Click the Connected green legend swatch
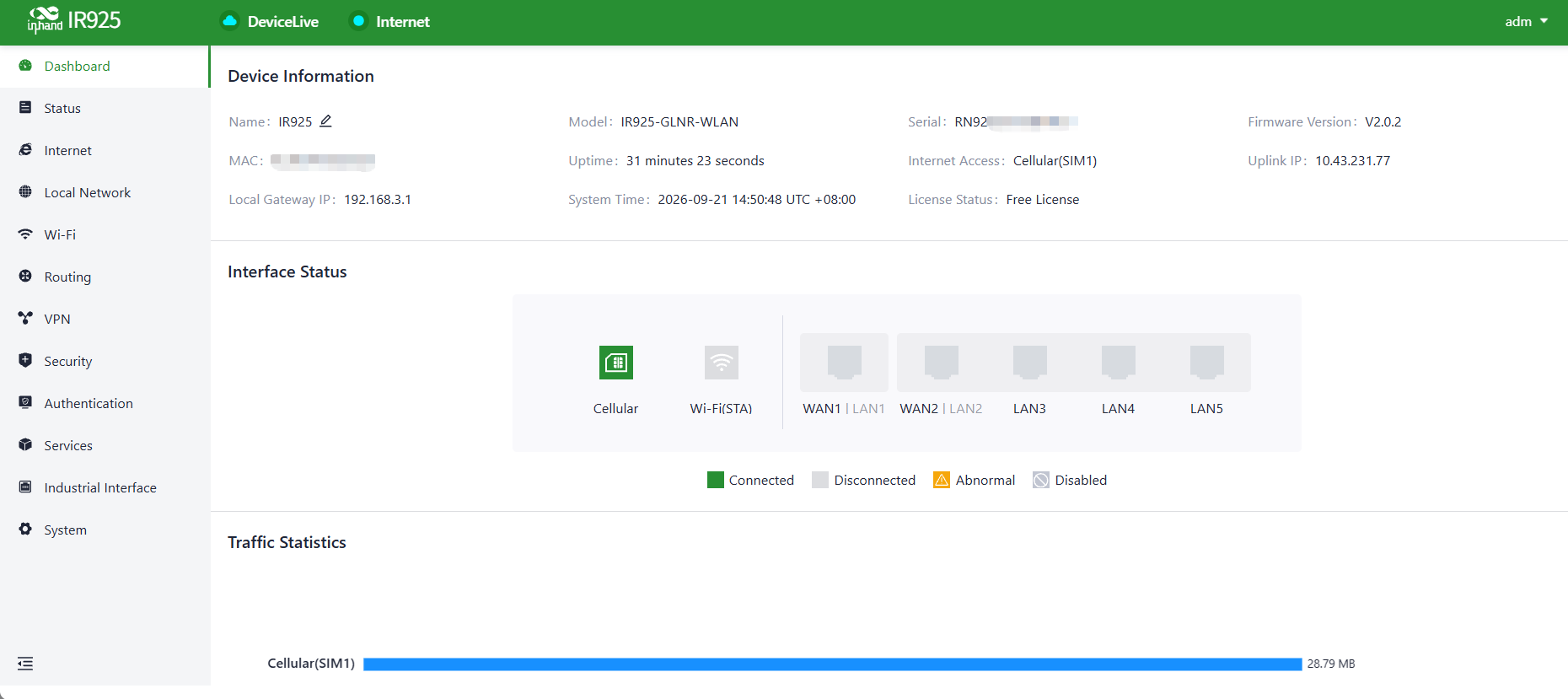The width and height of the screenshot is (1568, 699). tap(716, 480)
